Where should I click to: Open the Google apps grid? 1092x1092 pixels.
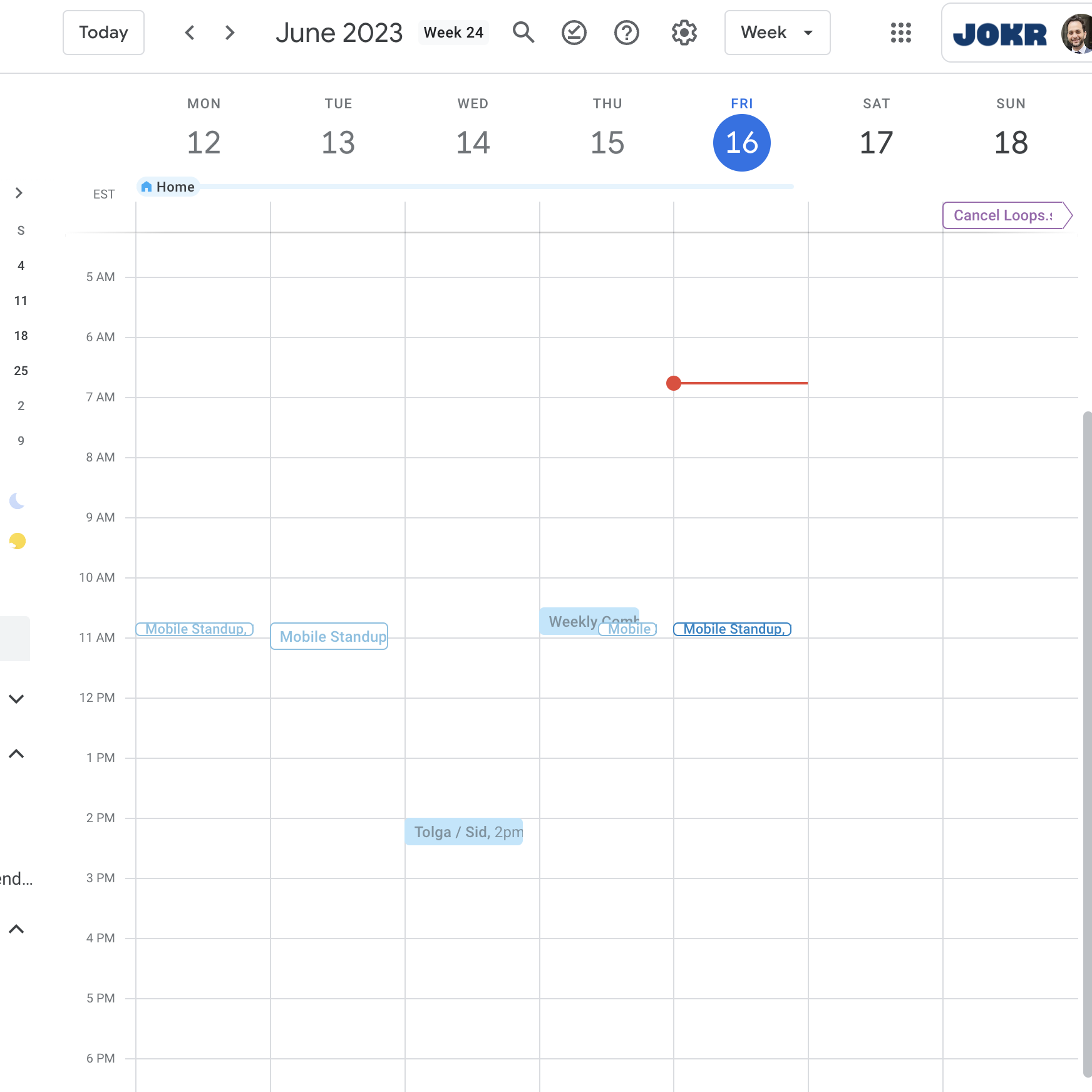pos(900,33)
